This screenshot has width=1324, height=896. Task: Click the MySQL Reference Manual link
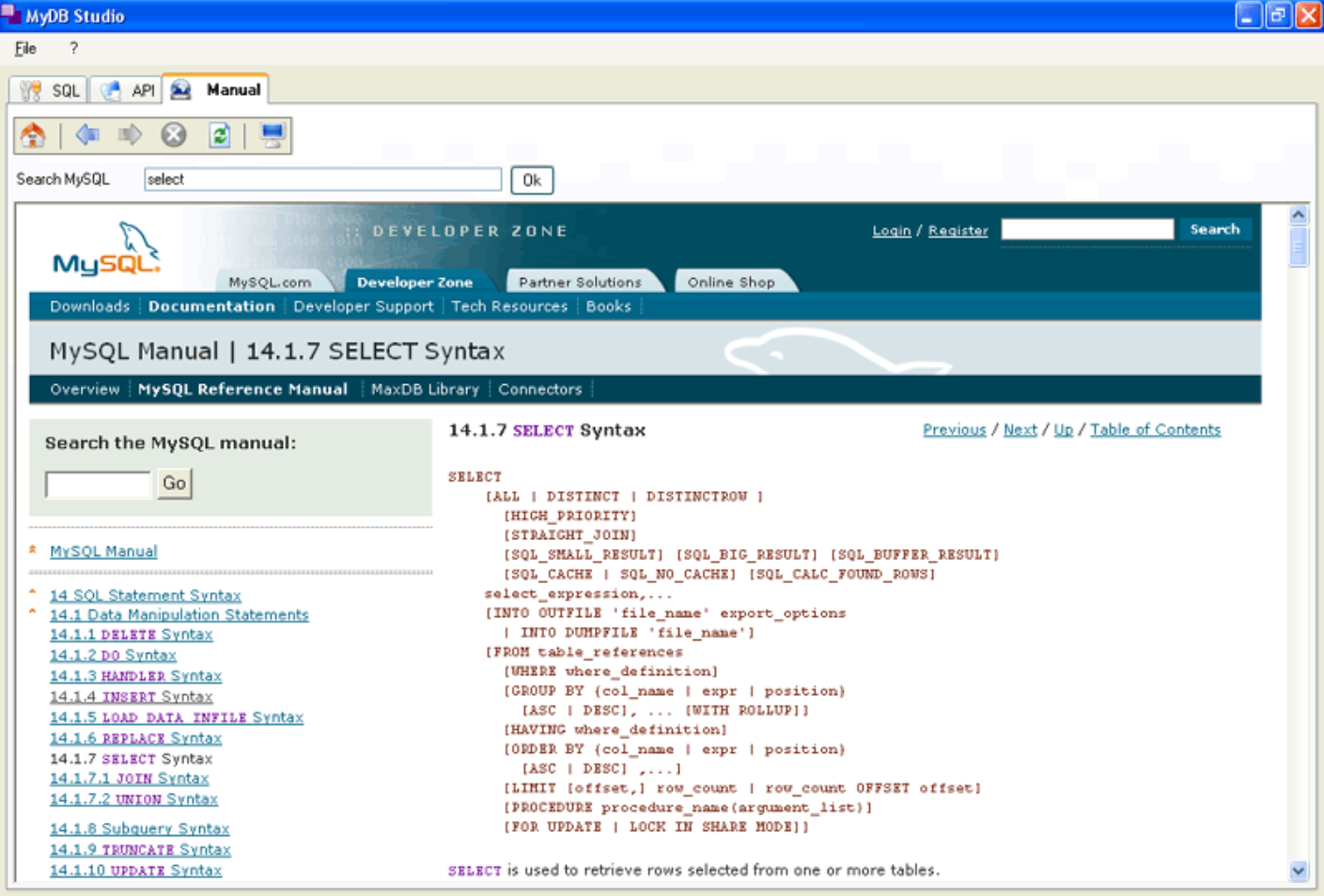click(242, 389)
